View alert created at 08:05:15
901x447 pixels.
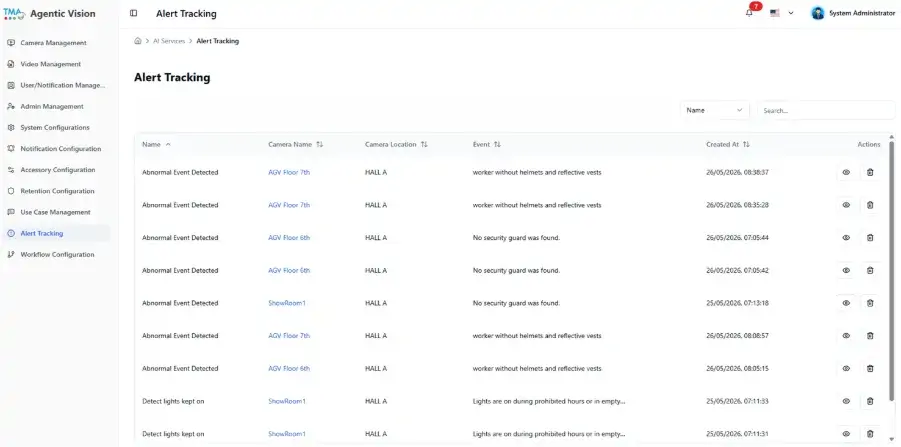point(846,369)
